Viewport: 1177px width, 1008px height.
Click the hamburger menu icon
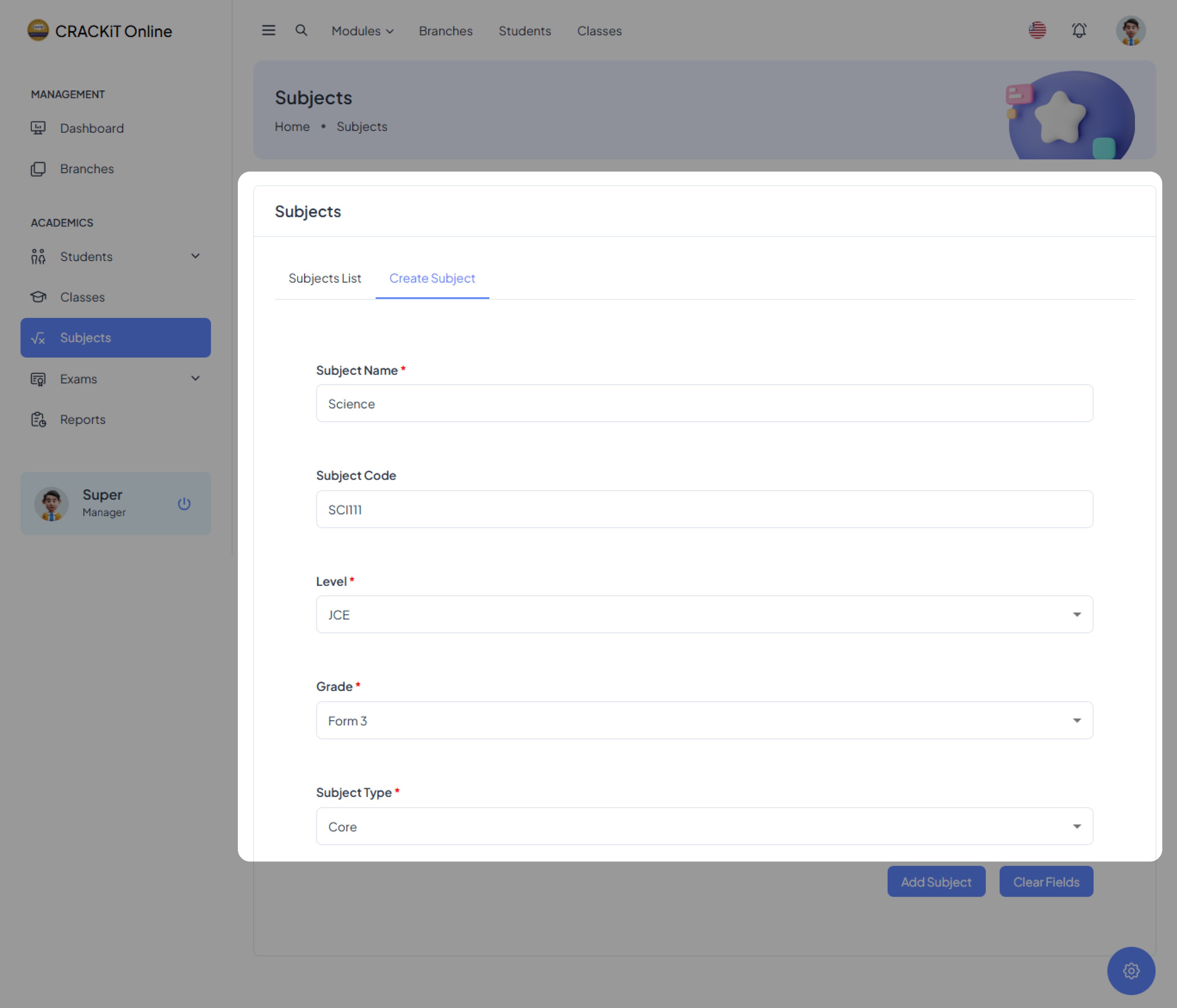[268, 31]
